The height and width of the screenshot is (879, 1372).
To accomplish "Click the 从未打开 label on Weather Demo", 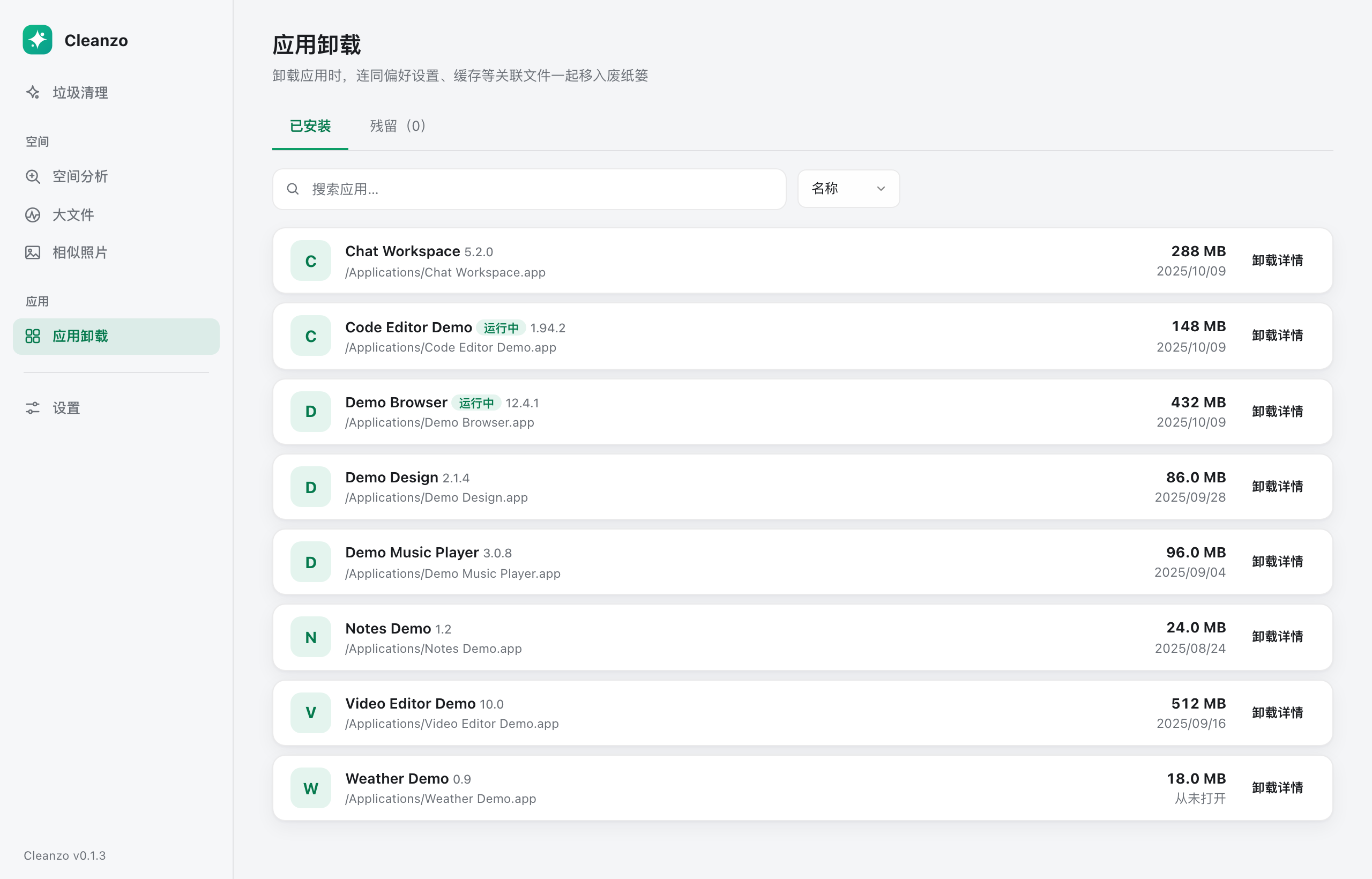I will tap(1200, 799).
